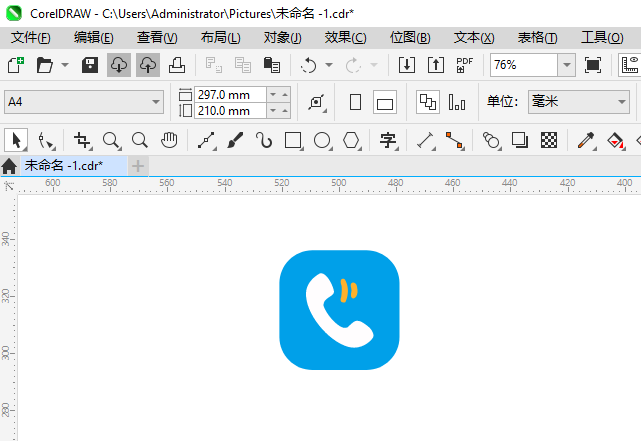Pick the Connector tool
Image resolution: width=641 pixels, height=441 pixels.
click(455, 141)
